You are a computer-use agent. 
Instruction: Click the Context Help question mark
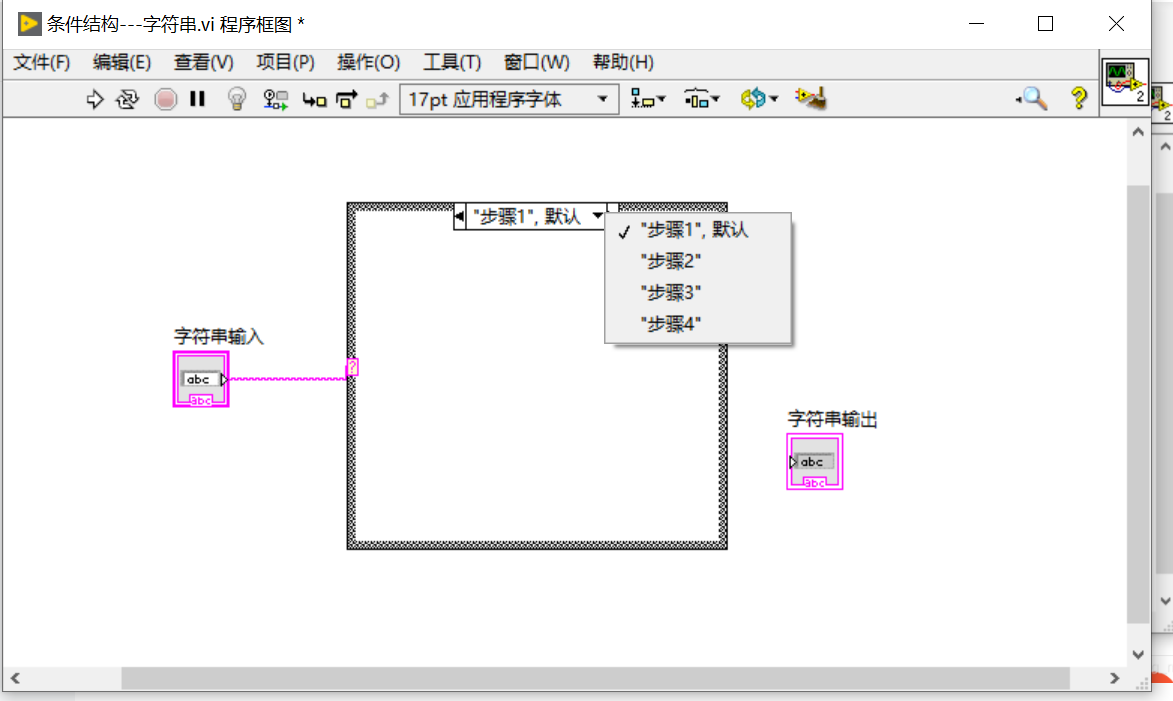[1079, 99]
